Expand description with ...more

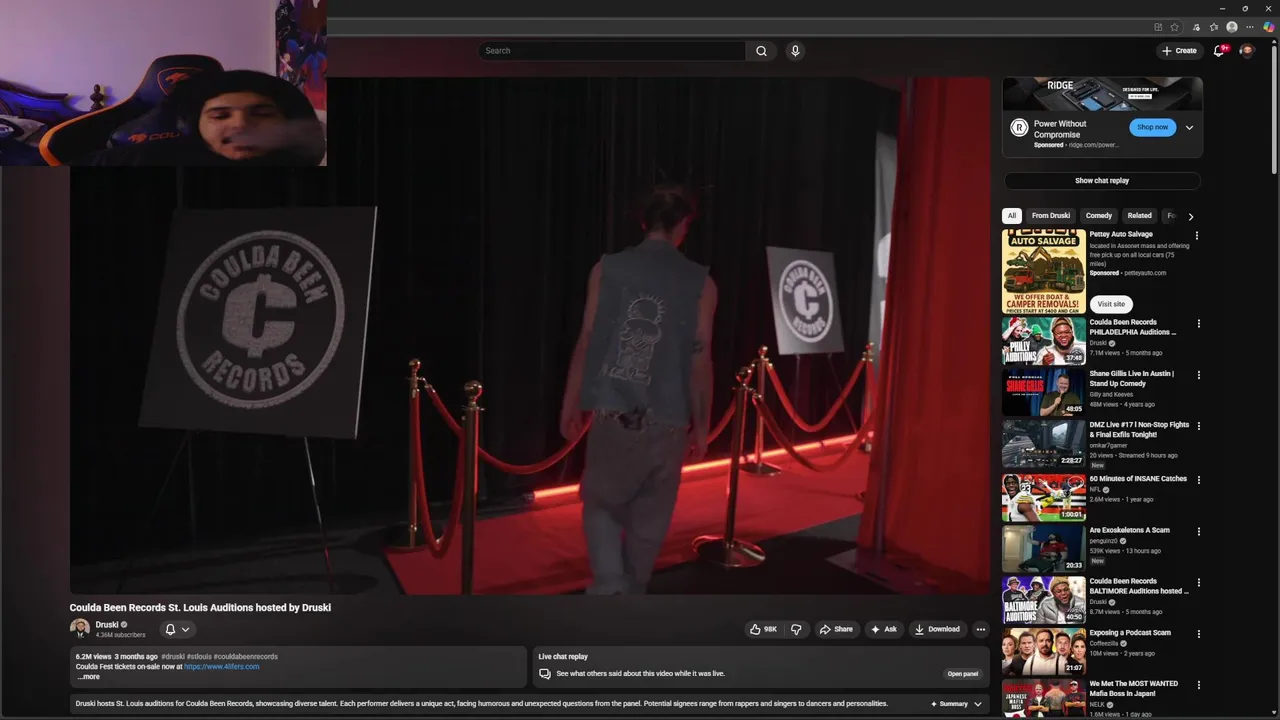(x=89, y=677)
